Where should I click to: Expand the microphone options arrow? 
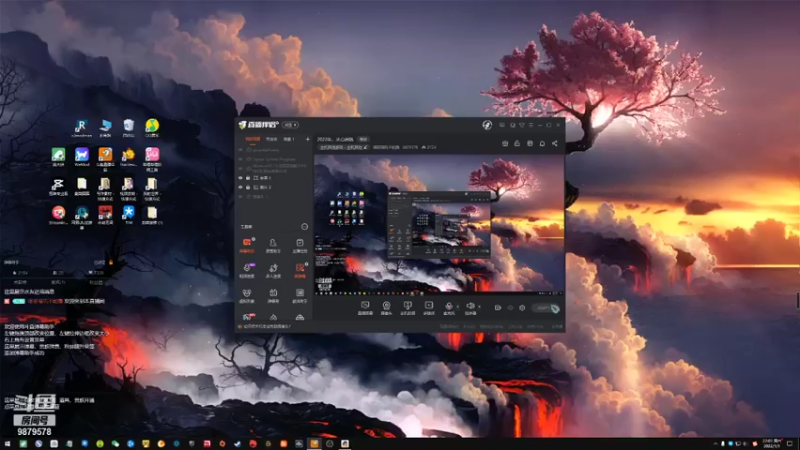[x=457, y=307]
